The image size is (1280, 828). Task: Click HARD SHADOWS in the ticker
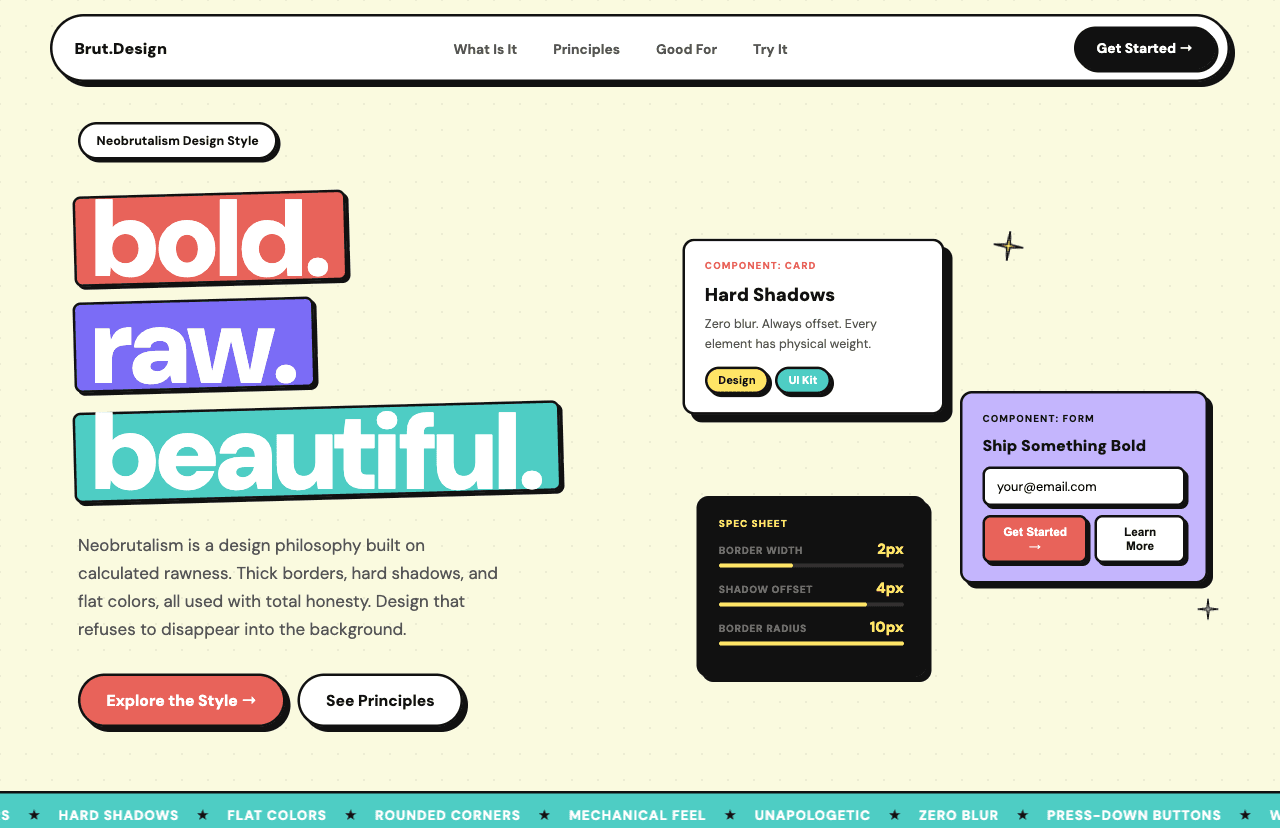118,815
